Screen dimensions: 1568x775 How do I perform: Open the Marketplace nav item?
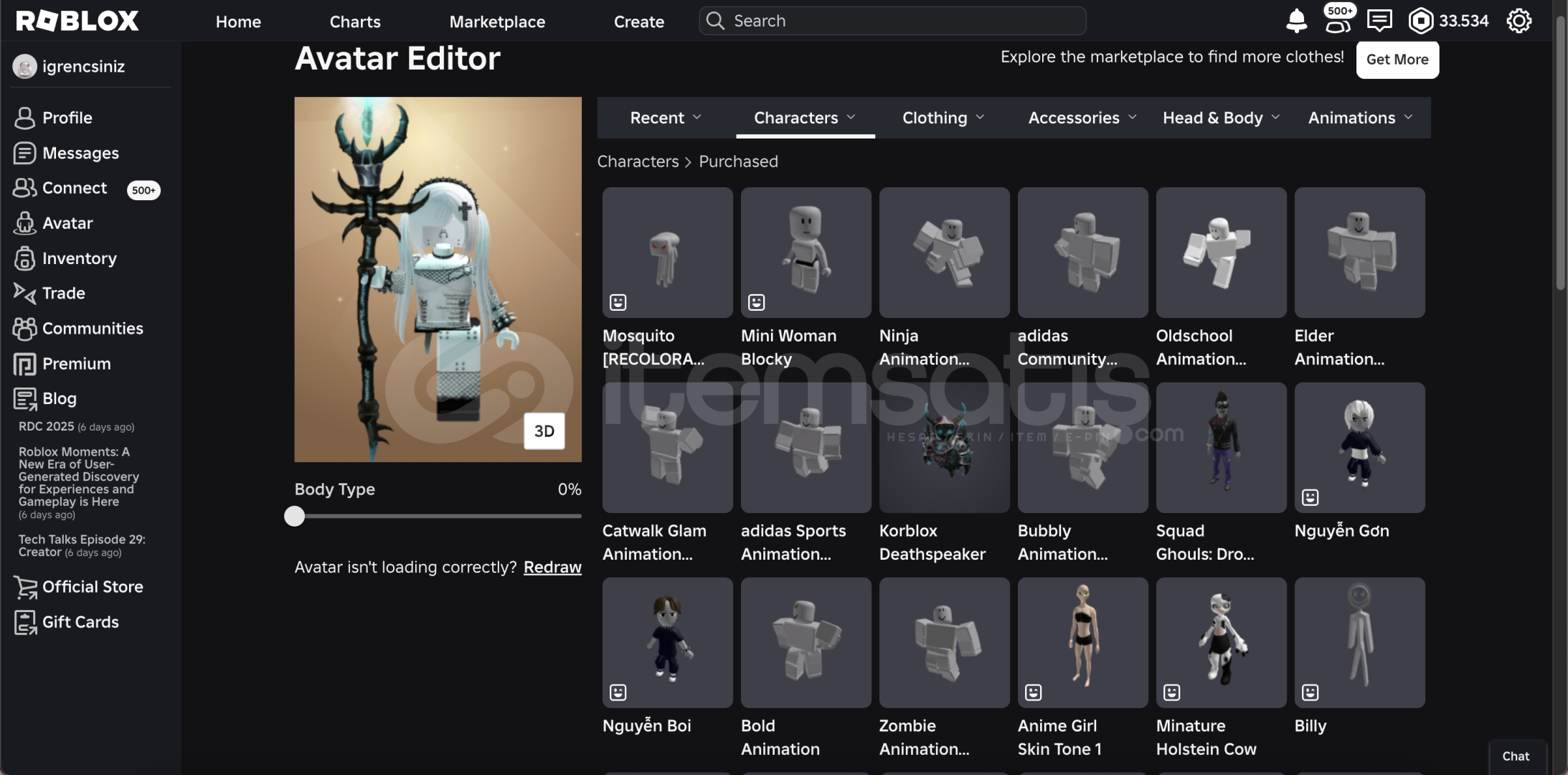[497, 22]
